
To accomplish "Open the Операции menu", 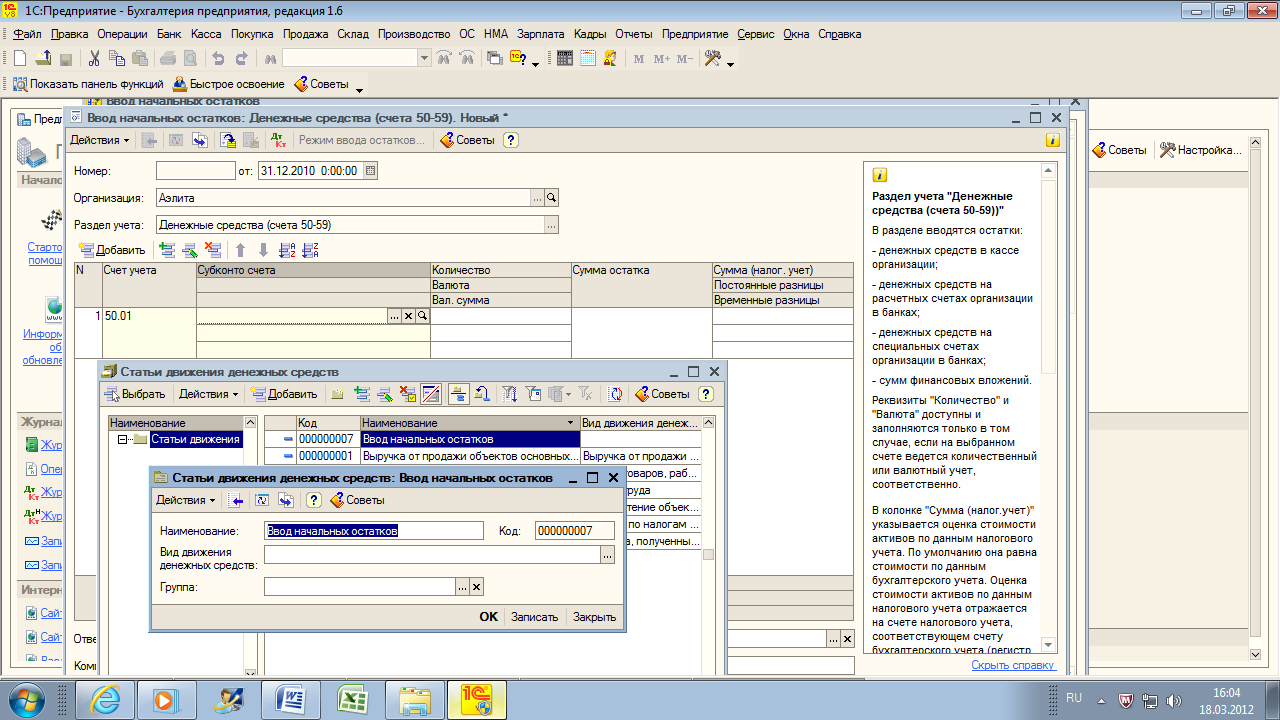I will point(123,34).
